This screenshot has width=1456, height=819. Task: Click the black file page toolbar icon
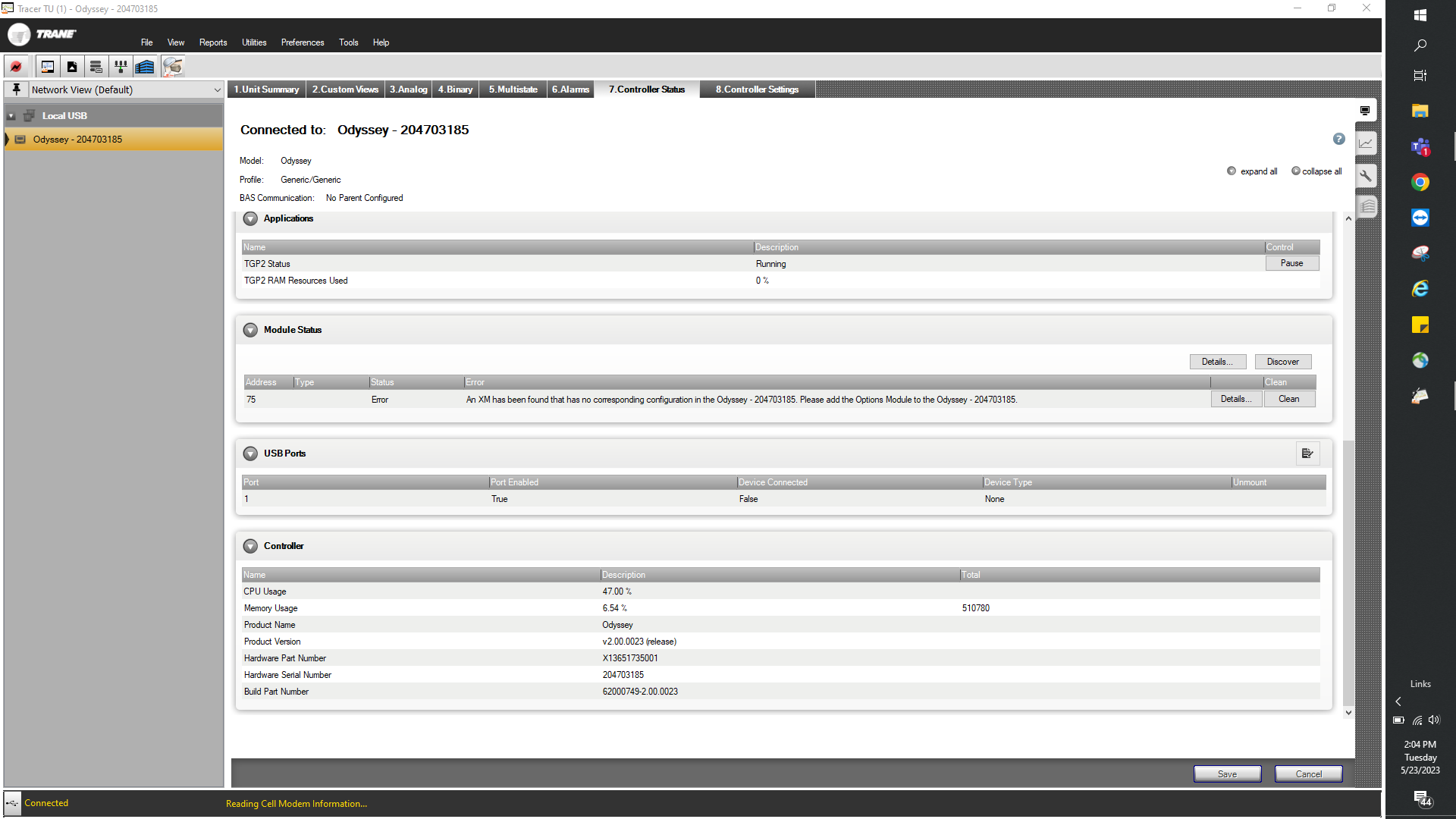coord(72,66)
